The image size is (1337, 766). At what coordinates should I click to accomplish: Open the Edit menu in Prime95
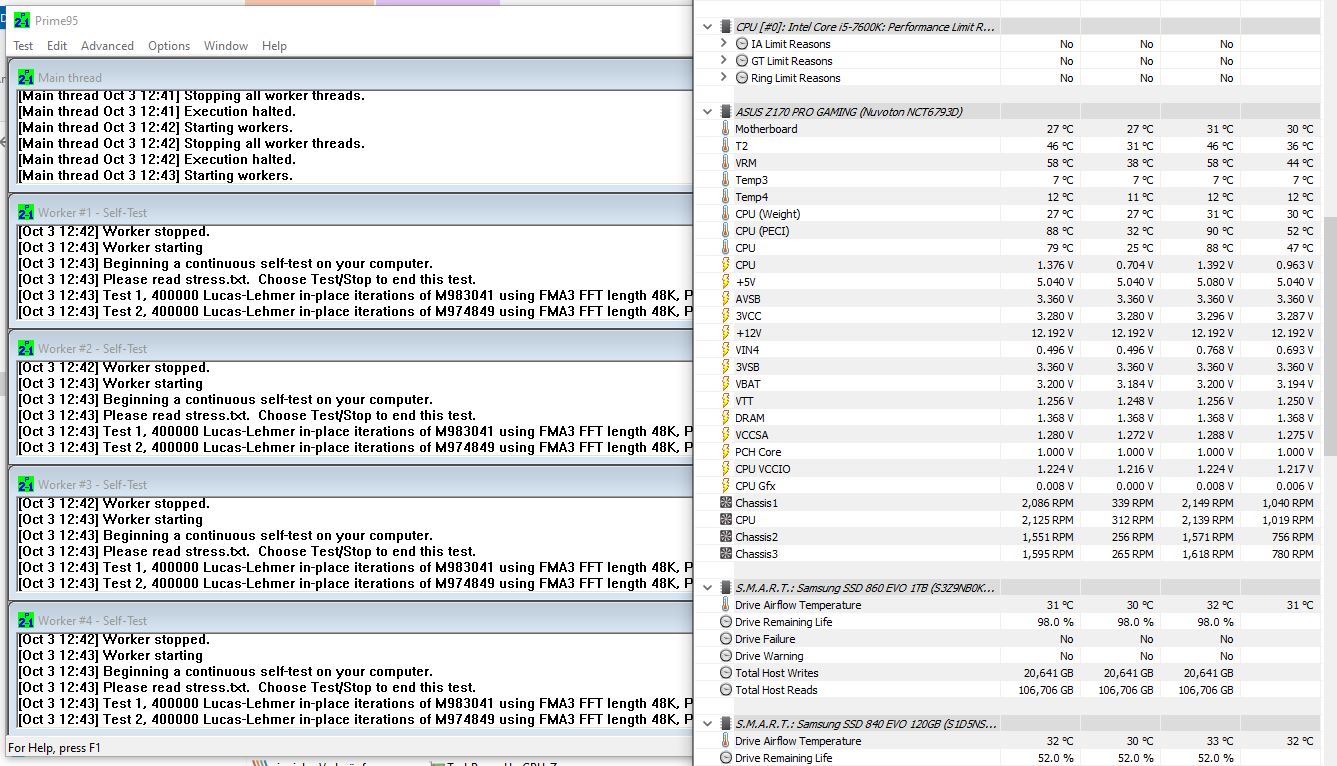point(57,46)
